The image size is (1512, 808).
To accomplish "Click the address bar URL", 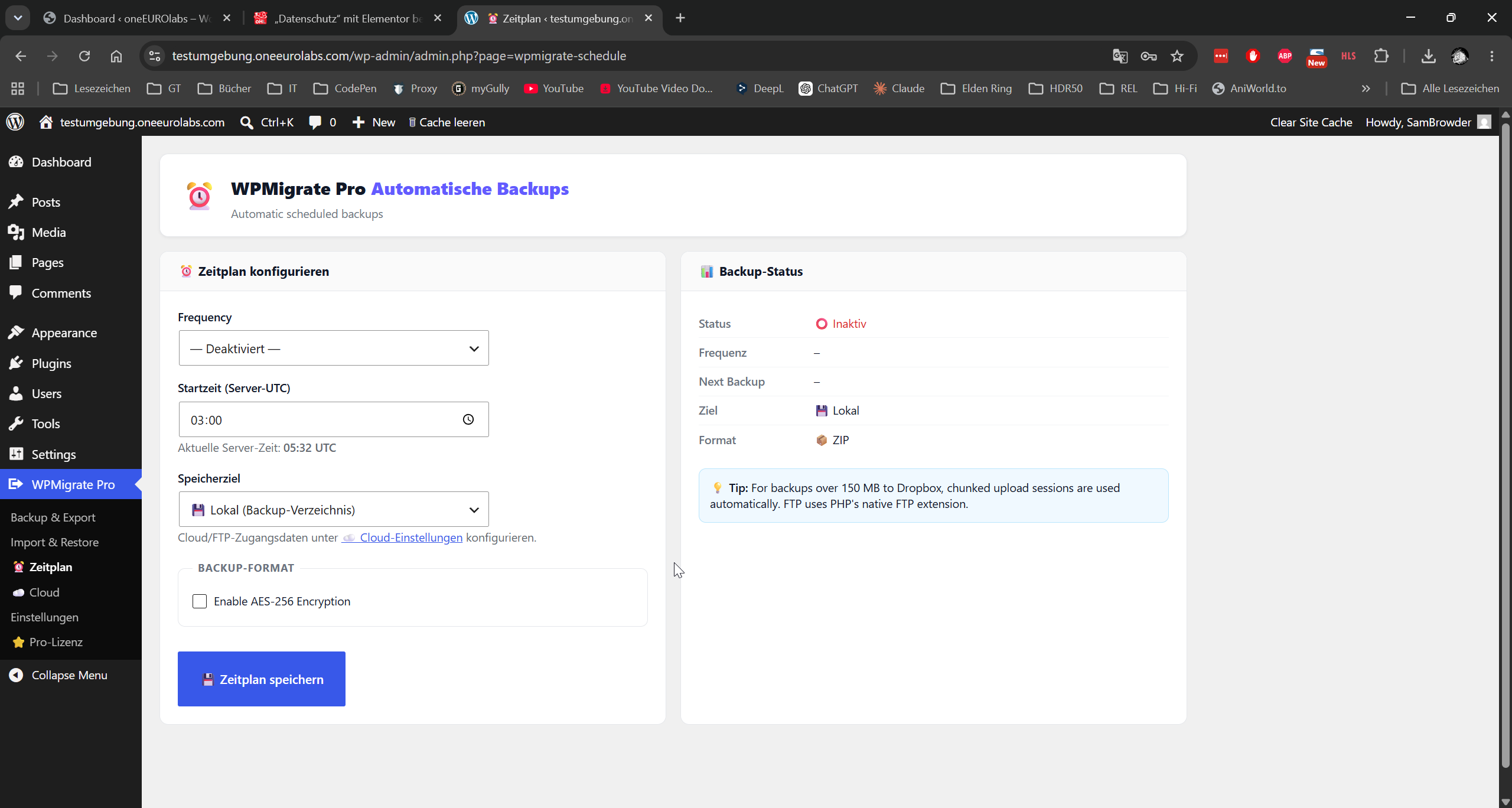I will [x=399, y=56].
